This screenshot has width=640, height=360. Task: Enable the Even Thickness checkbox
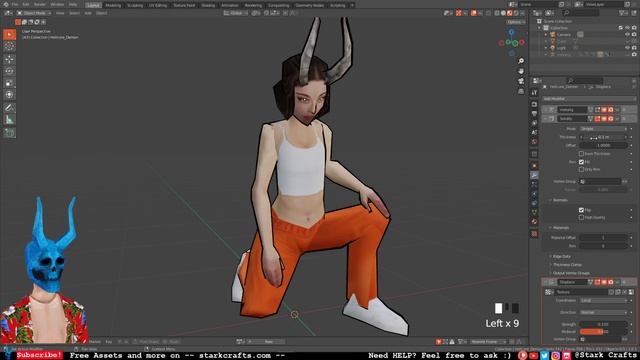pyautogui.click(x=581, y=153)
